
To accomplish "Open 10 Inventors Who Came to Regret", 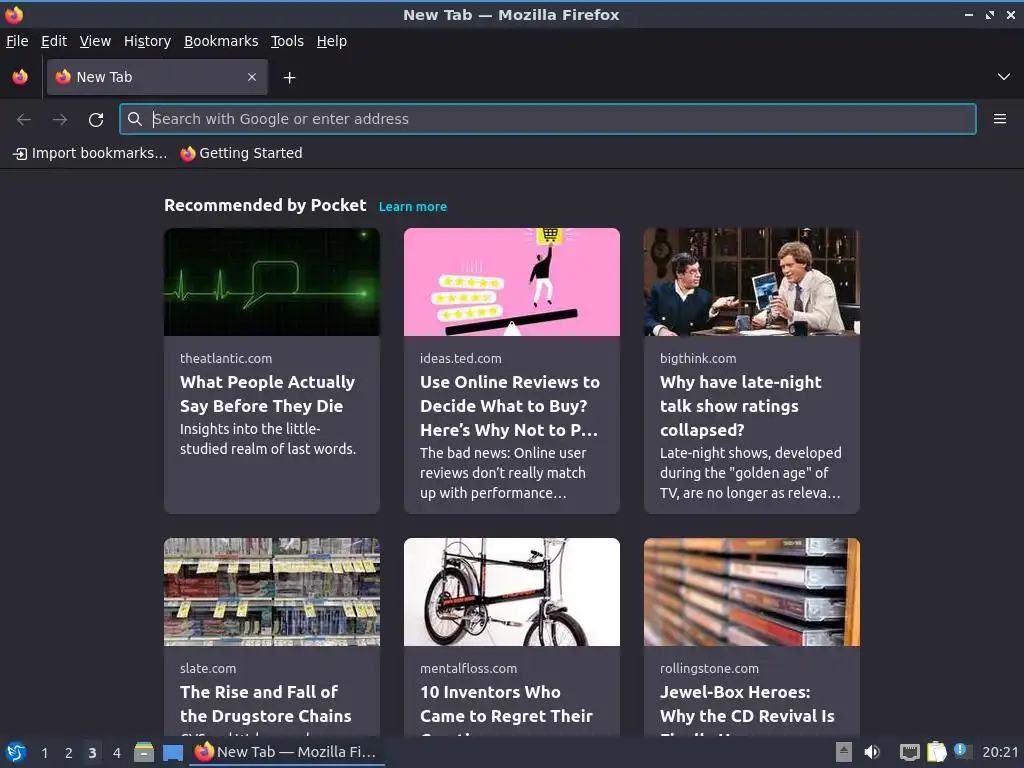I will pyautogui.click(x=506, y=704).
